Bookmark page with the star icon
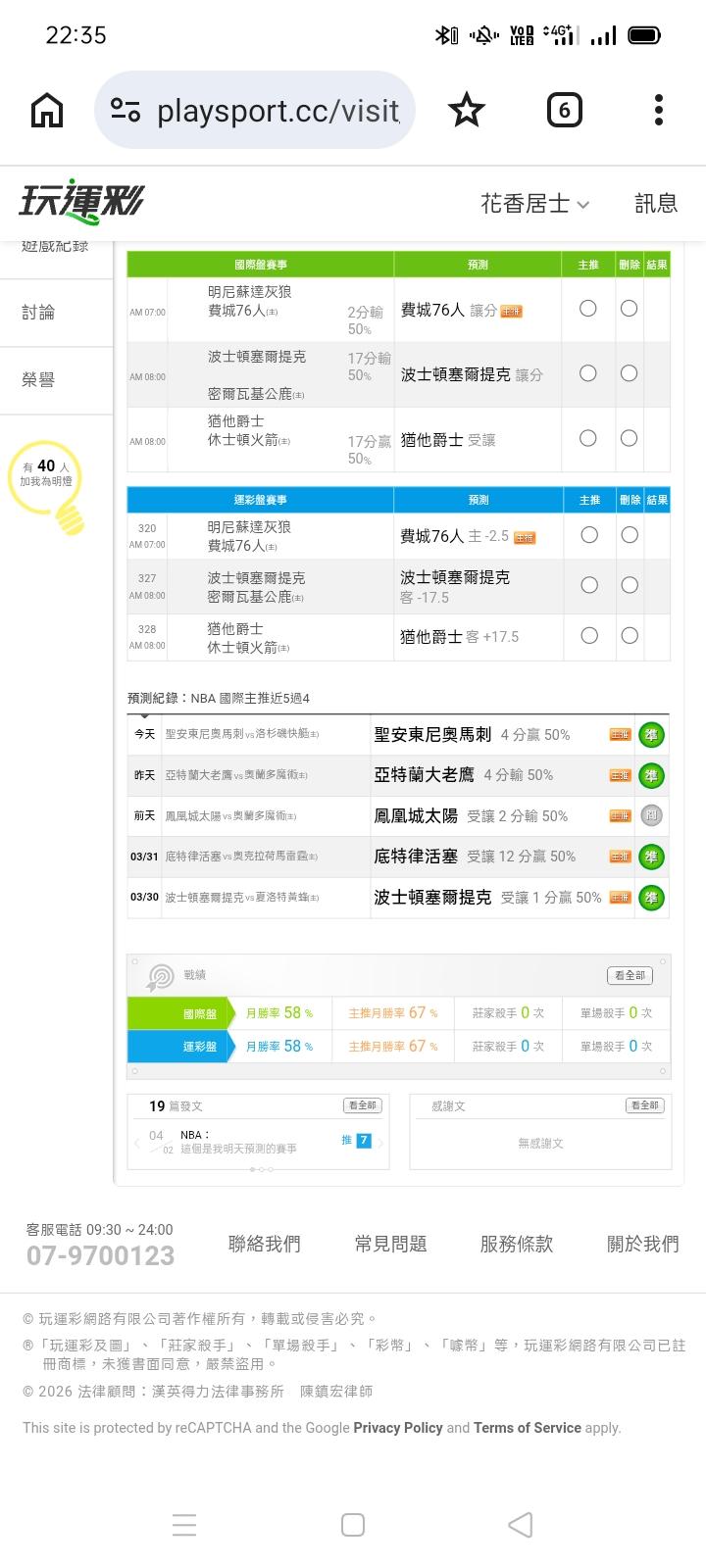Screen dimensions: 706x1568 (x=466, y=111)
